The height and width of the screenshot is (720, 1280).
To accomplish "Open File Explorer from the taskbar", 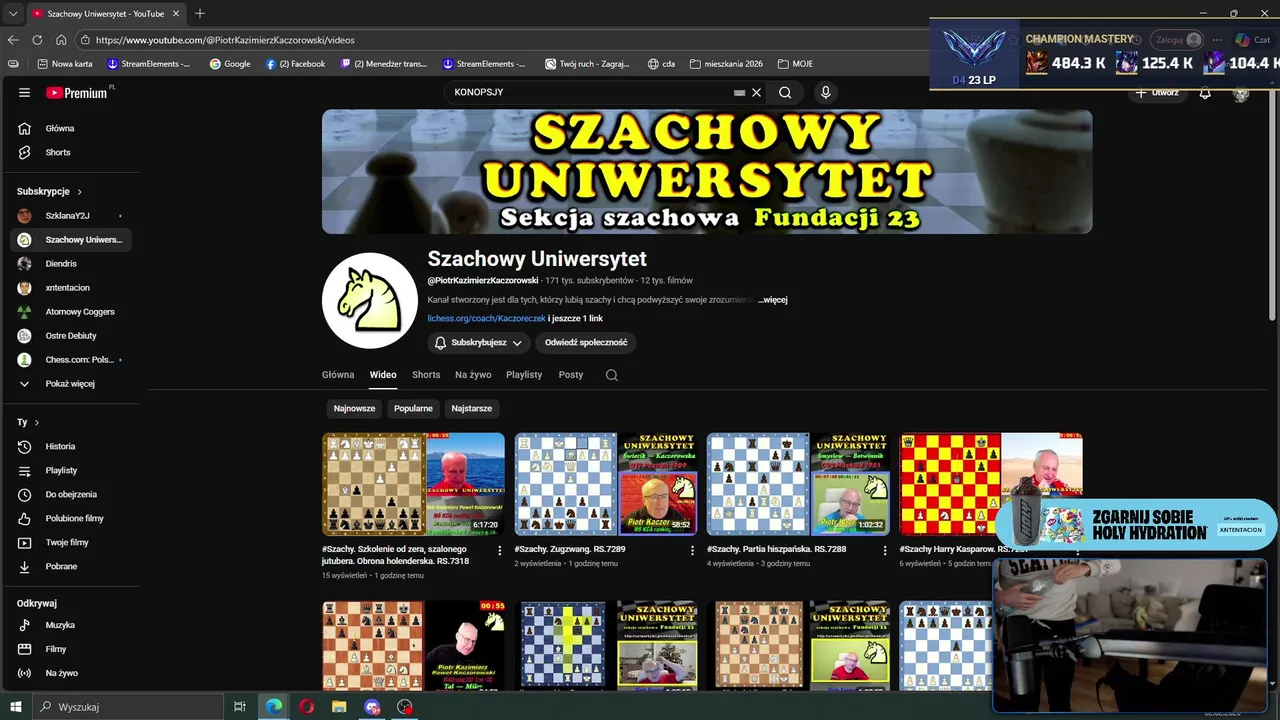I will point(339,706).
